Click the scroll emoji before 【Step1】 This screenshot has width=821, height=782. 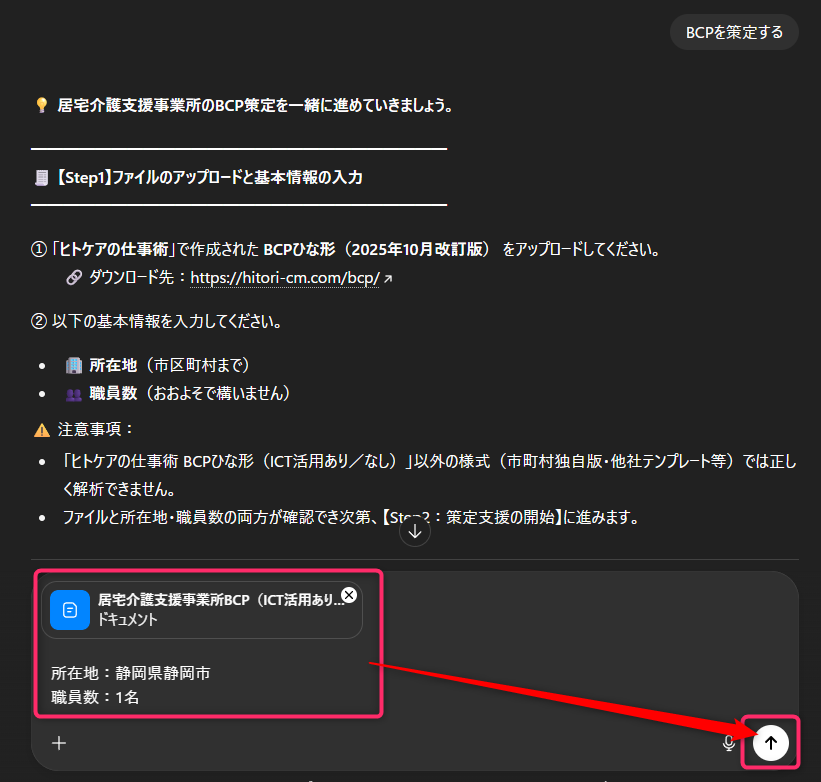coord(41,178)
